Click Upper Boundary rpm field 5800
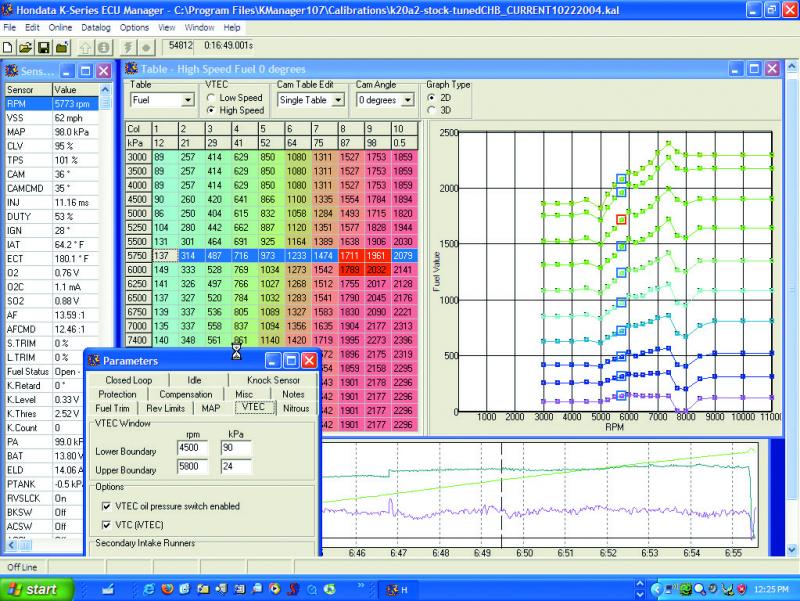Screen dimensions: 800x601 tap(192, 466)
